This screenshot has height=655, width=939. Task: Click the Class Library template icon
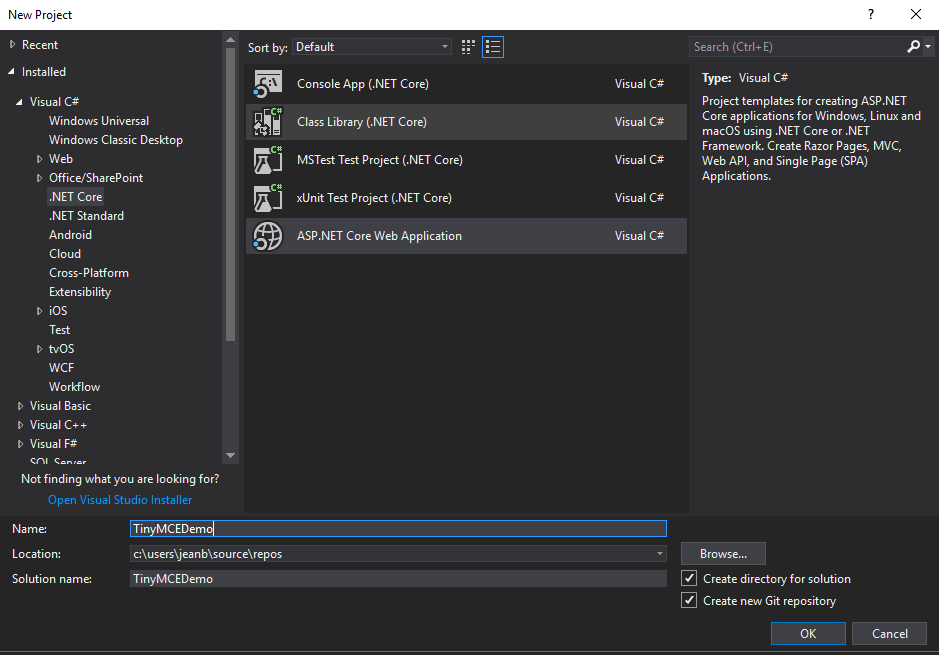pos(268,121)
